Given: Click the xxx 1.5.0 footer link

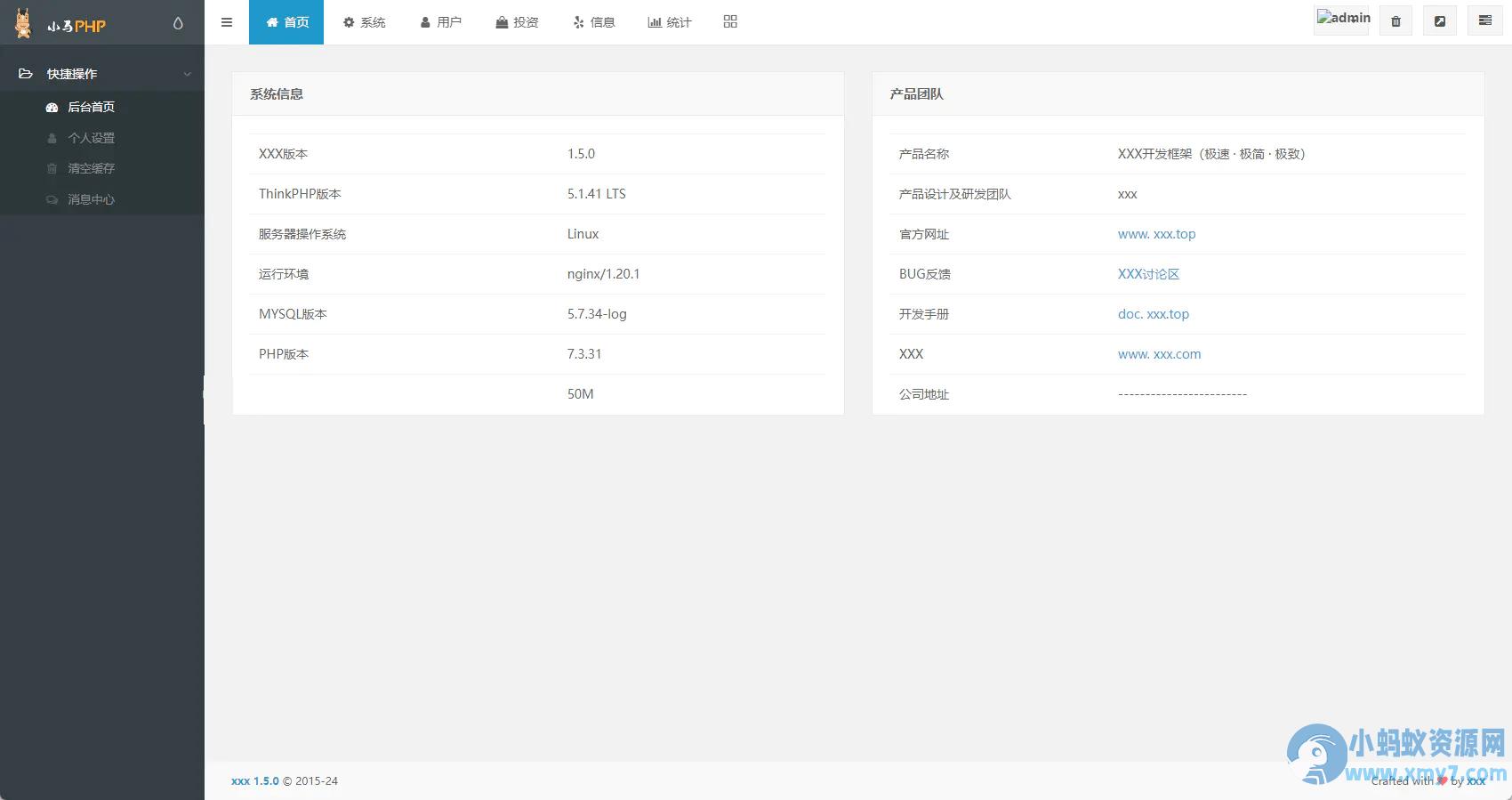Looking at the screenshot, I should [255, 781].
